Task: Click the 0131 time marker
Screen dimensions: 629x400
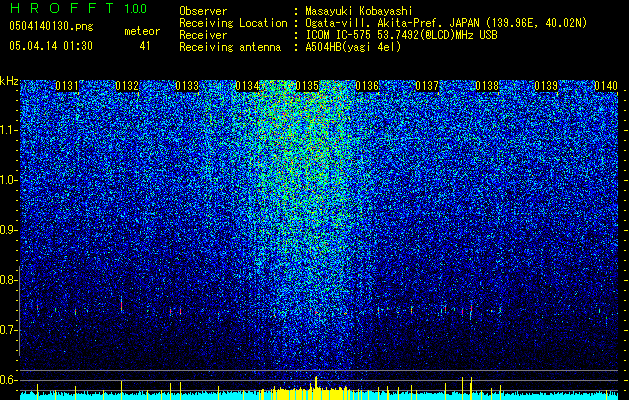Action: [67, 86]
